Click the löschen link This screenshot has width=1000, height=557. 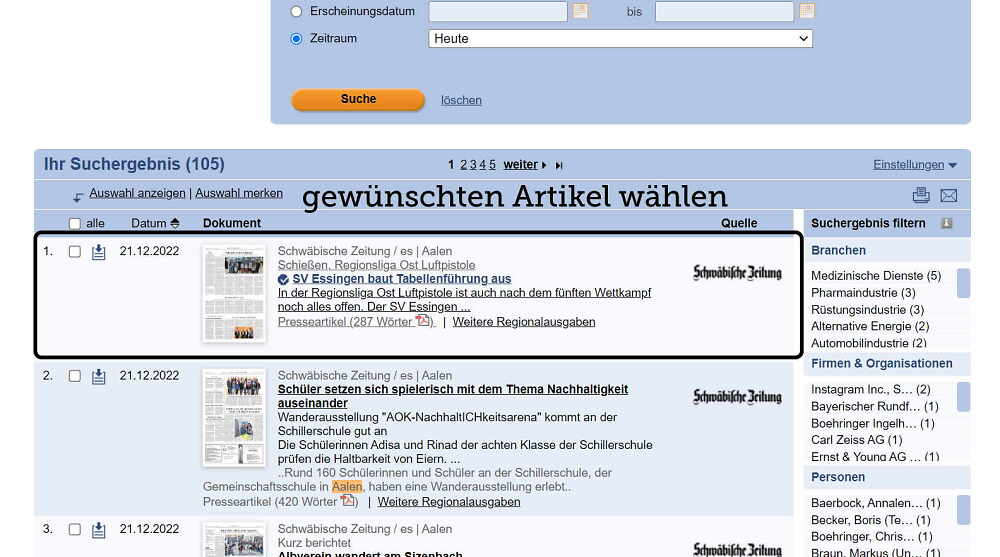tap(461, 100)
